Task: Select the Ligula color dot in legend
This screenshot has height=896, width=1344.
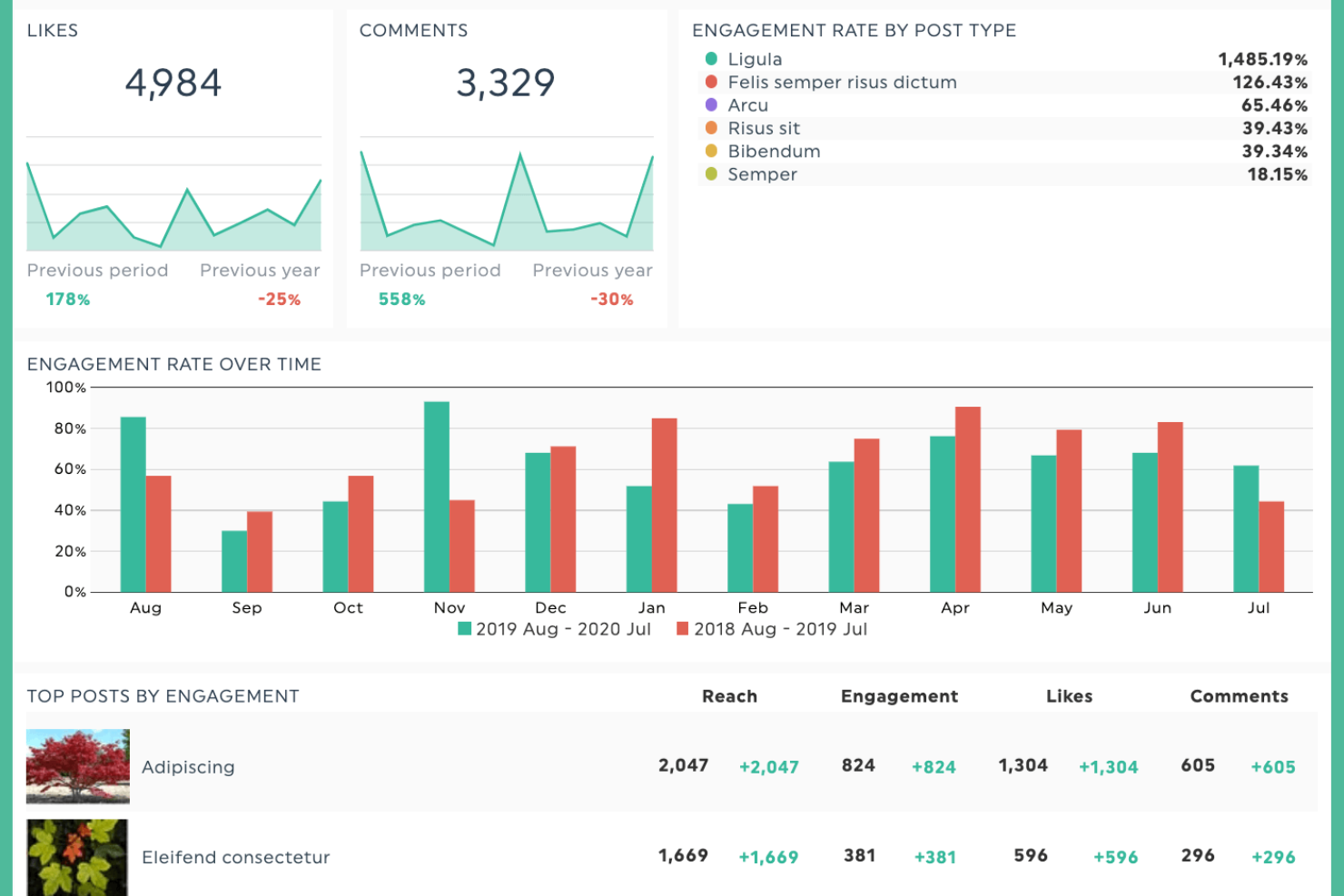Action: click(710, 58)
